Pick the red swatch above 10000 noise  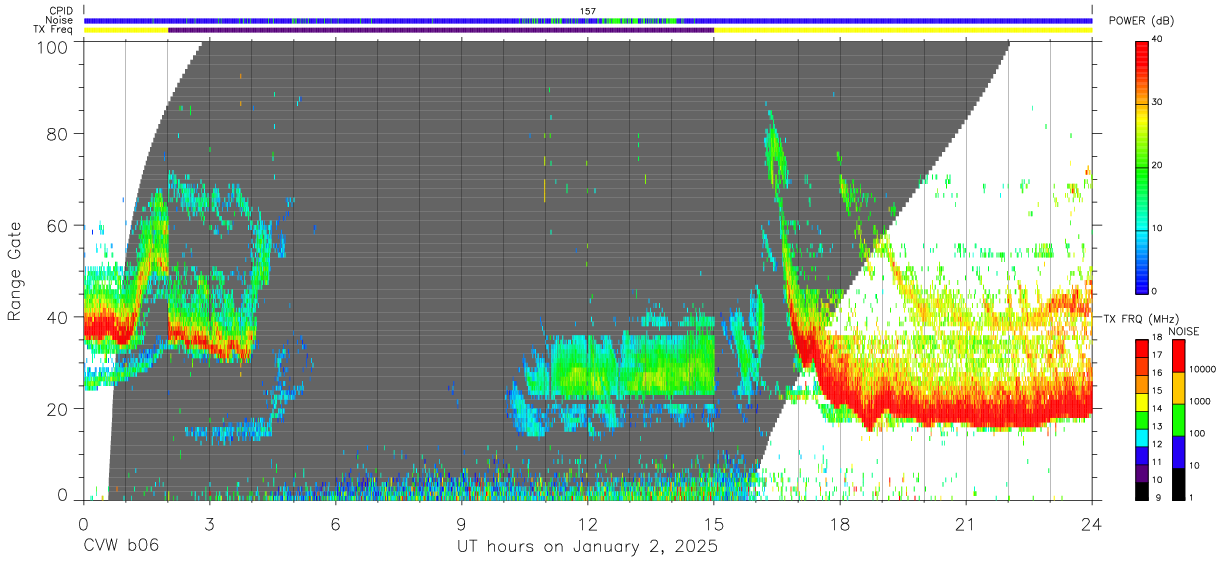(x=1177, y=356)
